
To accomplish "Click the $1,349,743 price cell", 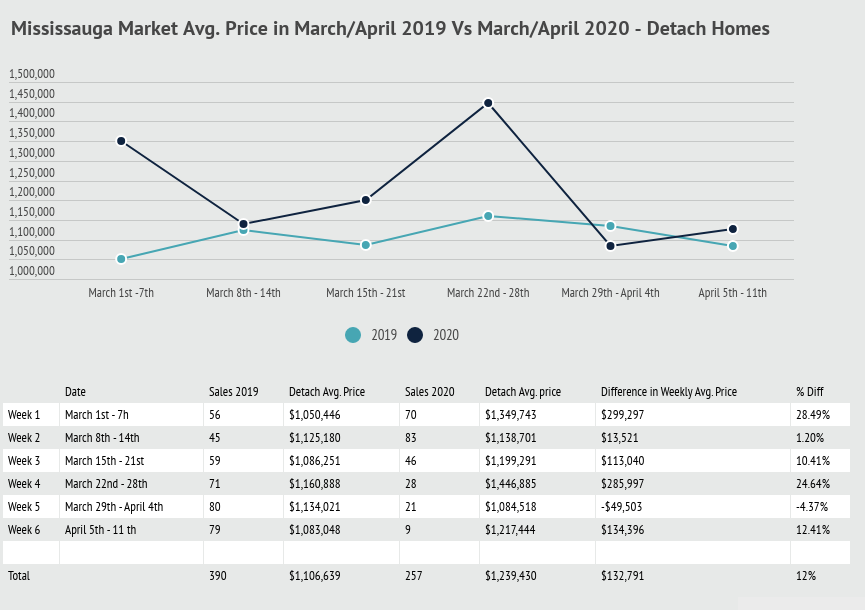I will point(511,415).
